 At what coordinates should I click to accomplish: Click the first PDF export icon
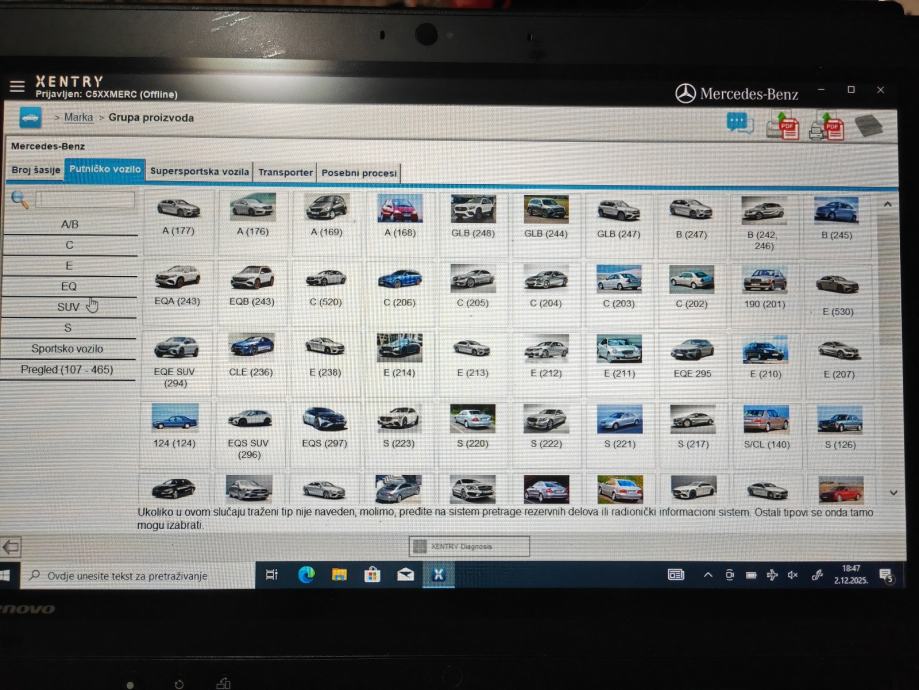click(x=782, y=125)
